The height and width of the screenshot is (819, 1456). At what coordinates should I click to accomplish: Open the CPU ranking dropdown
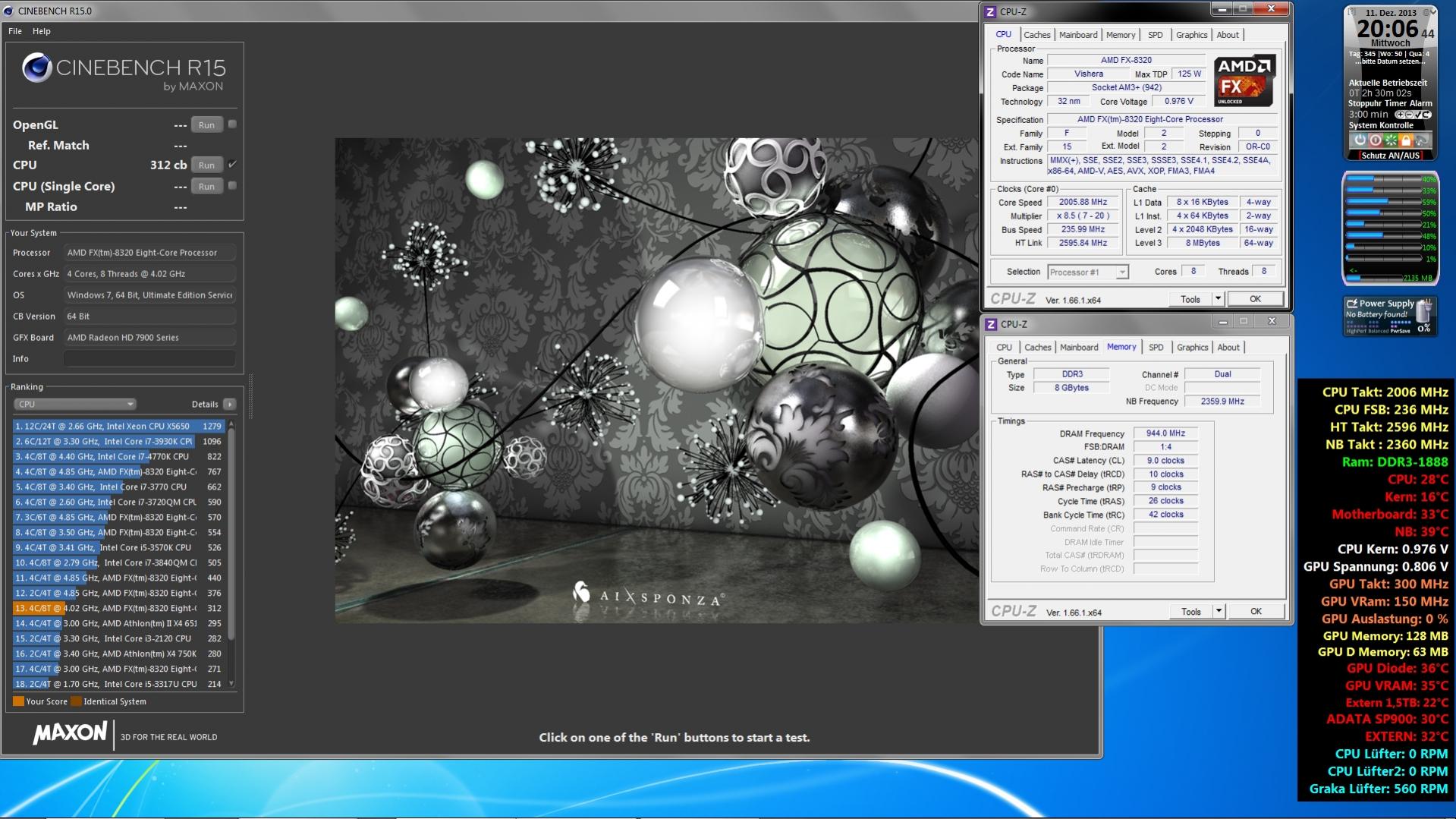(x=74, y=405)
